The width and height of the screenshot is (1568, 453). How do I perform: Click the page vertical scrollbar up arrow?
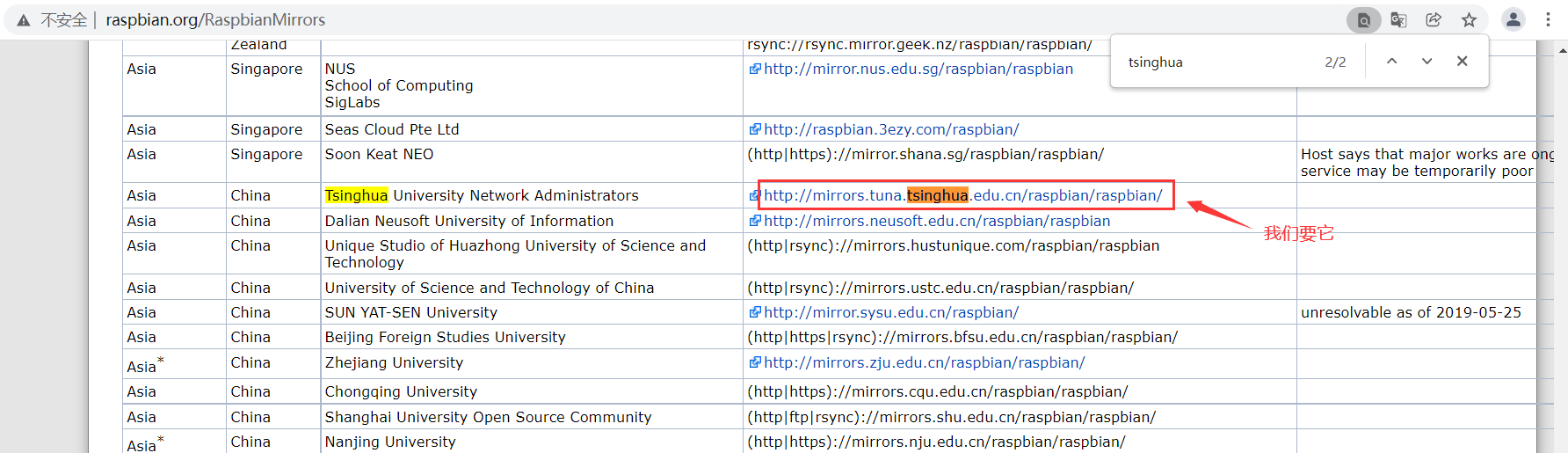1563,51
